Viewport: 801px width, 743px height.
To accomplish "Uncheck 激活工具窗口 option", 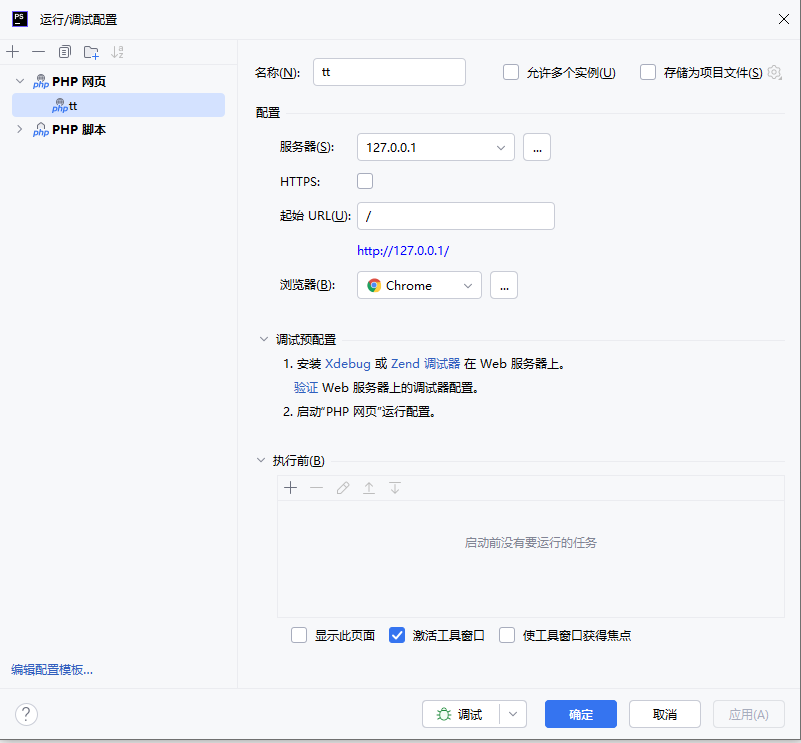I will pos(397,635).
